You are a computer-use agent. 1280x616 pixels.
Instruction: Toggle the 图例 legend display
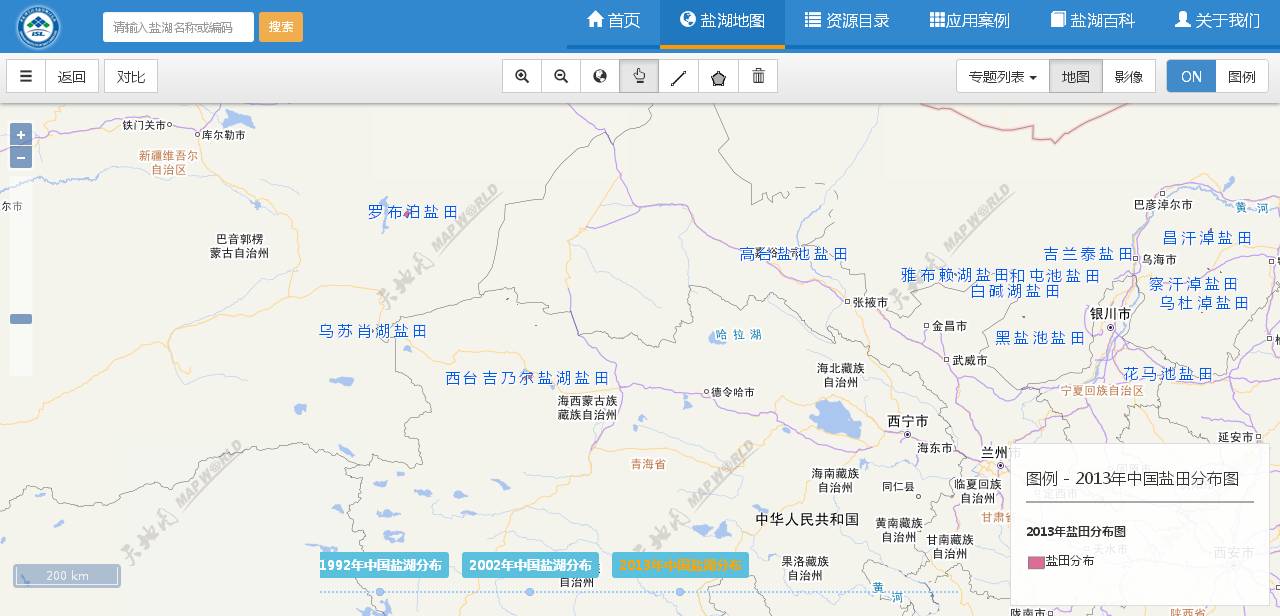coord(1242,76)
